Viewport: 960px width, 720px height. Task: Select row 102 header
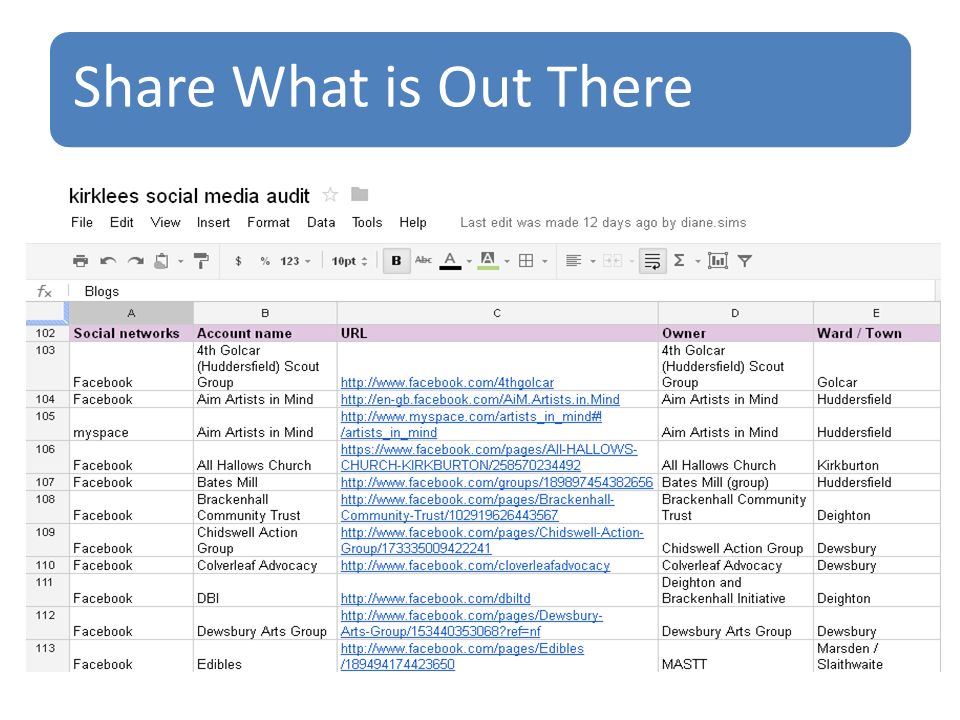coord(47,334)
